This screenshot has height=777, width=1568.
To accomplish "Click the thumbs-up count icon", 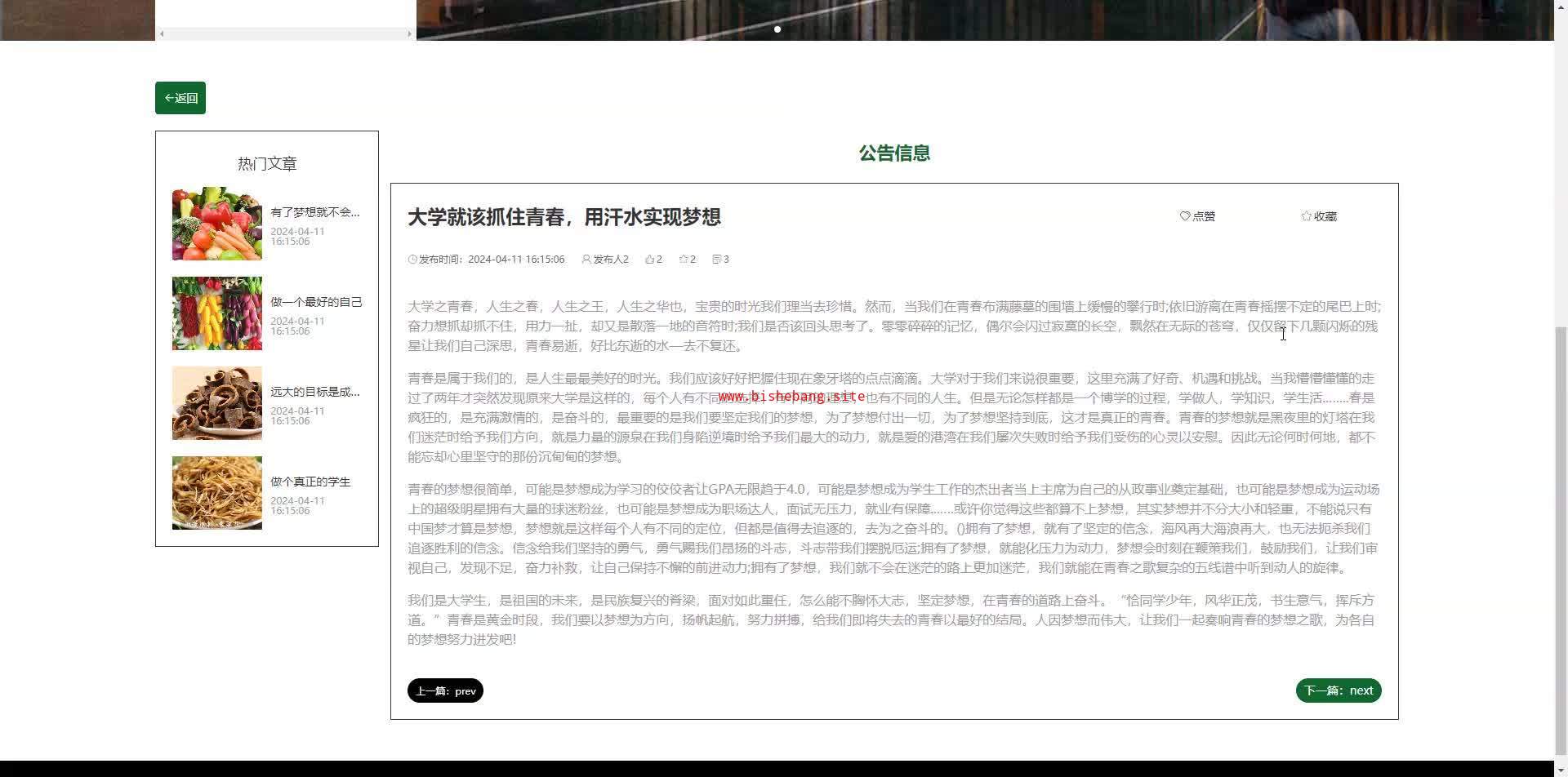I will click(x=649, y=260).
